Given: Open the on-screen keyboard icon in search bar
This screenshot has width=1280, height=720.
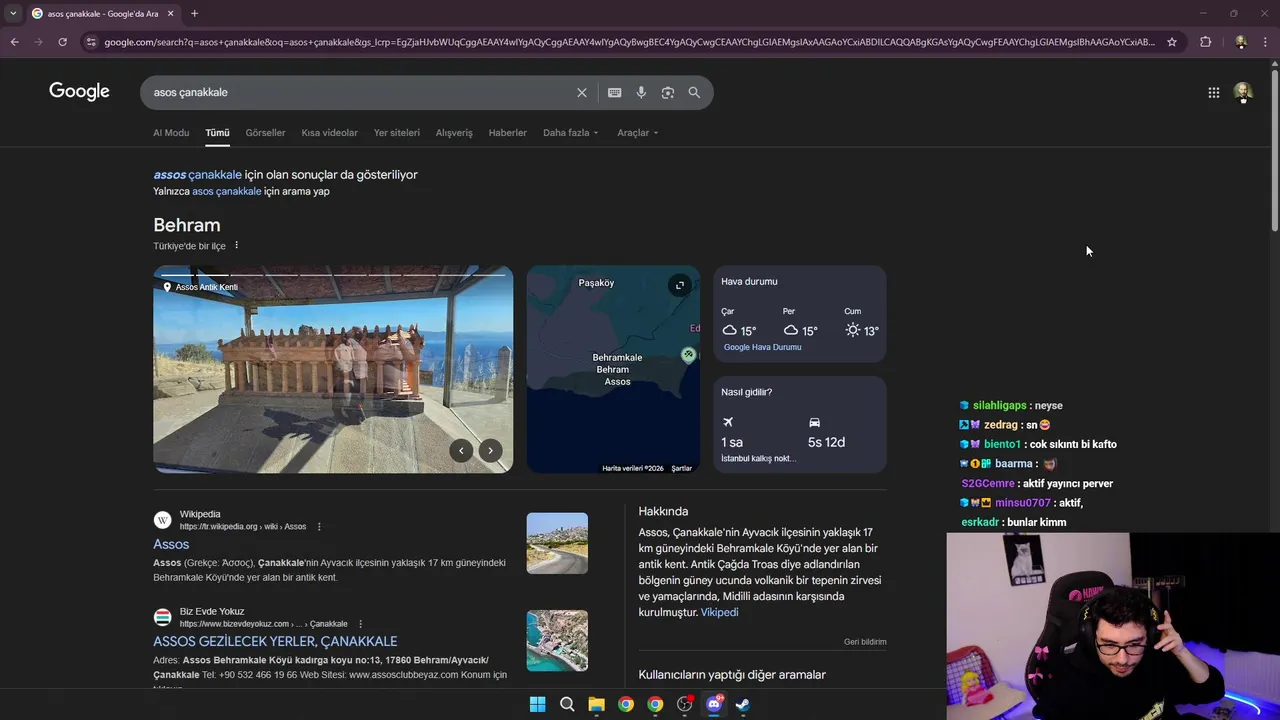Looking at the screenshot, I should click(x=614, y=92).
